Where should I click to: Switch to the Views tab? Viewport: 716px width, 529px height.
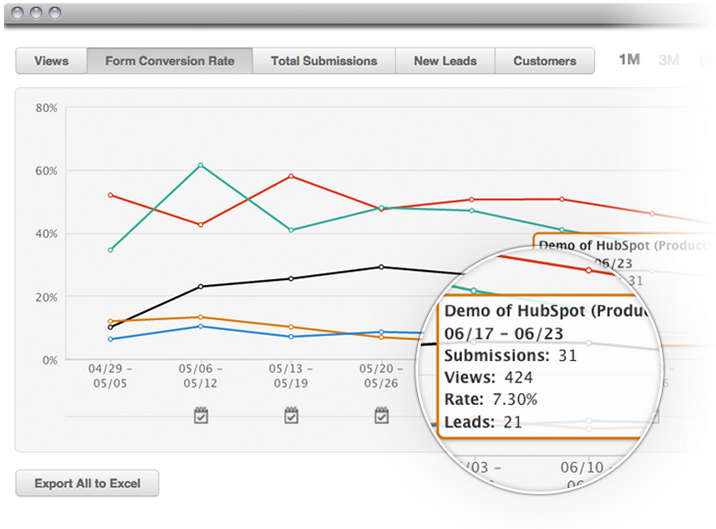(x=51, y=61)
